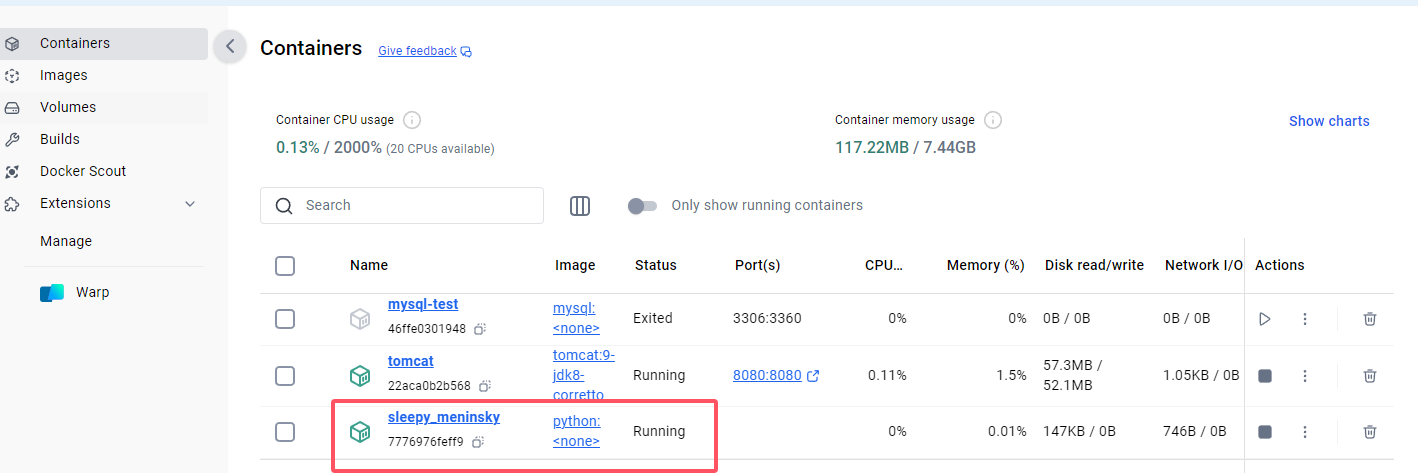Delete the sleepy_meninsky container

[x=1370, y=432]
